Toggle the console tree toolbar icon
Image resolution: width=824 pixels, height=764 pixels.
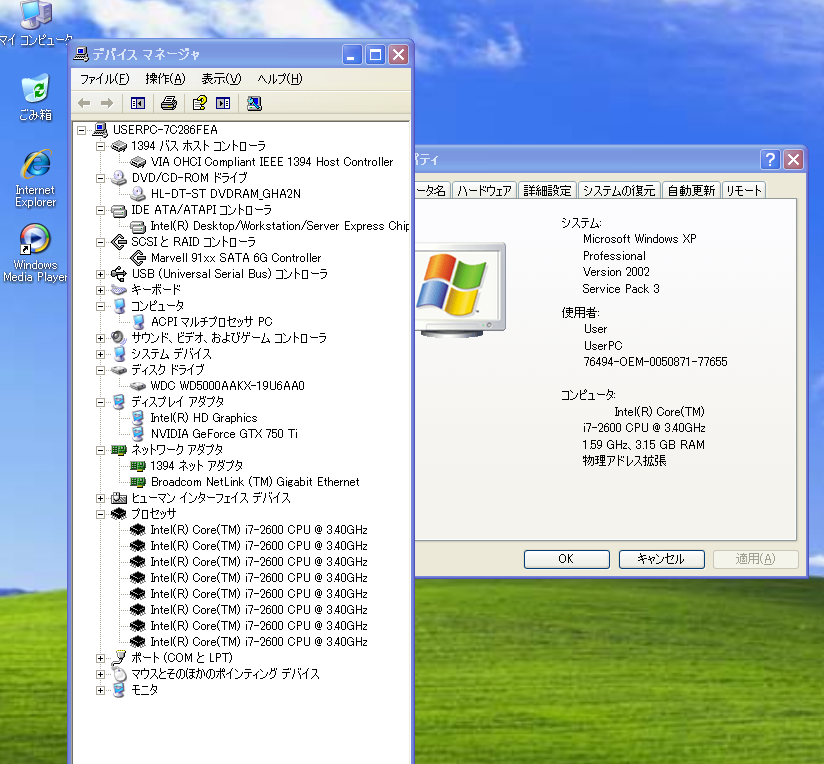(x=138, y=103)
